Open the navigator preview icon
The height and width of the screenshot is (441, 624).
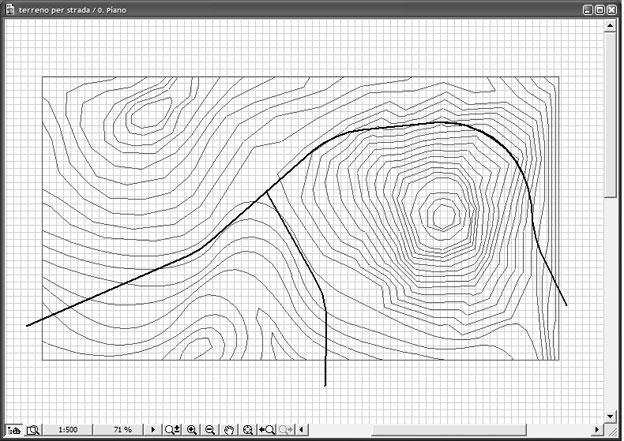click(x=33, y=430)
